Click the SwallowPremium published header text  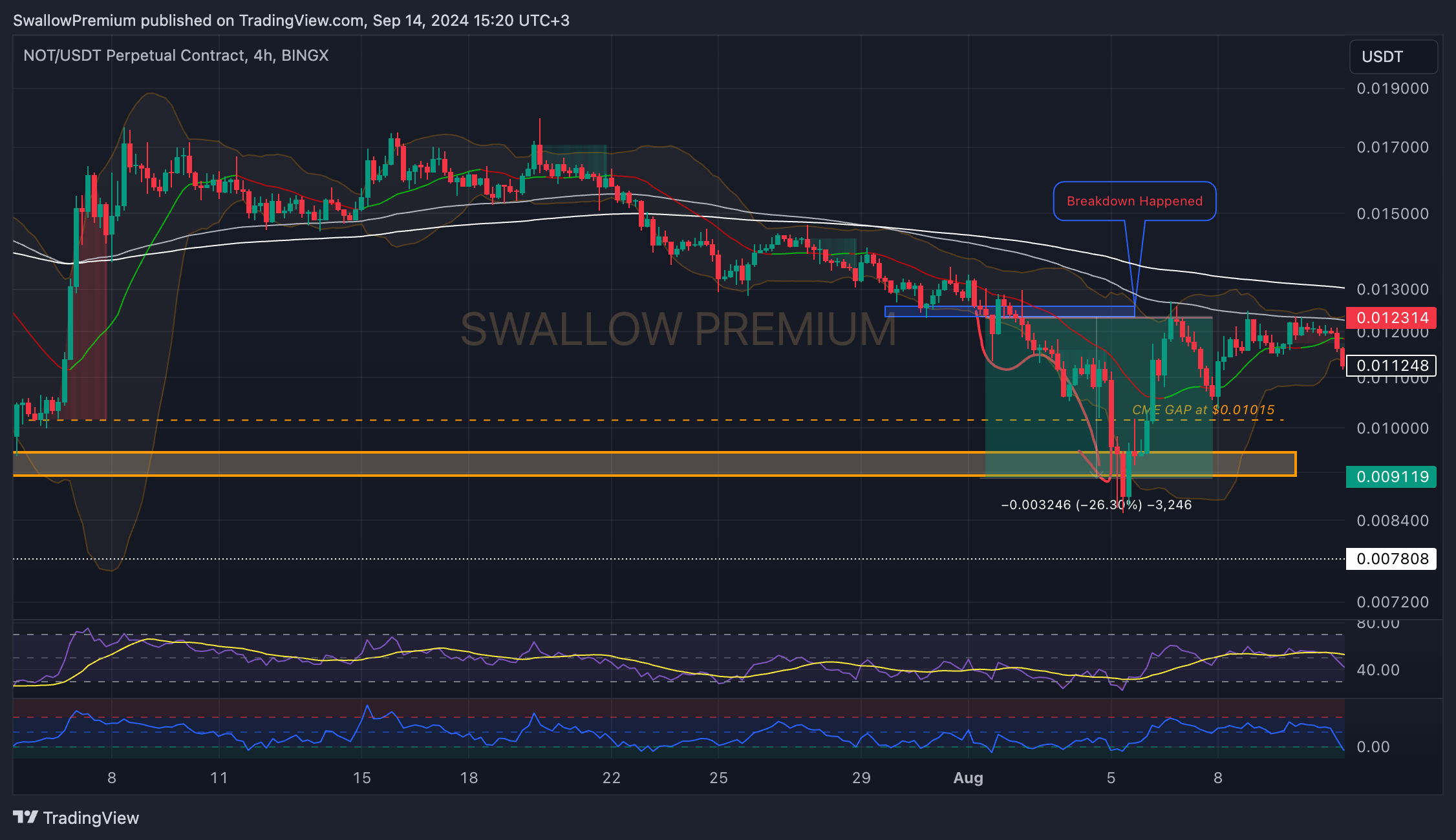(x=291, y=21)
